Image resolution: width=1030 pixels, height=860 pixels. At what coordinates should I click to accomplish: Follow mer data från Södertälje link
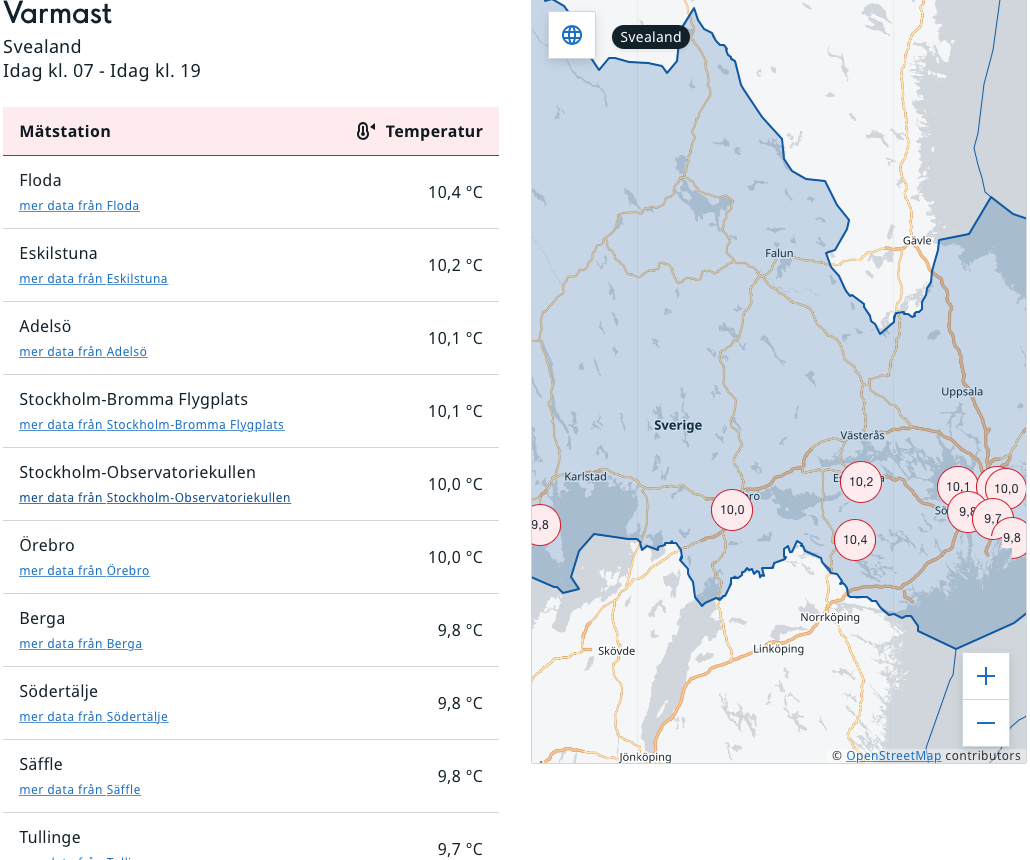pos(93,717)
